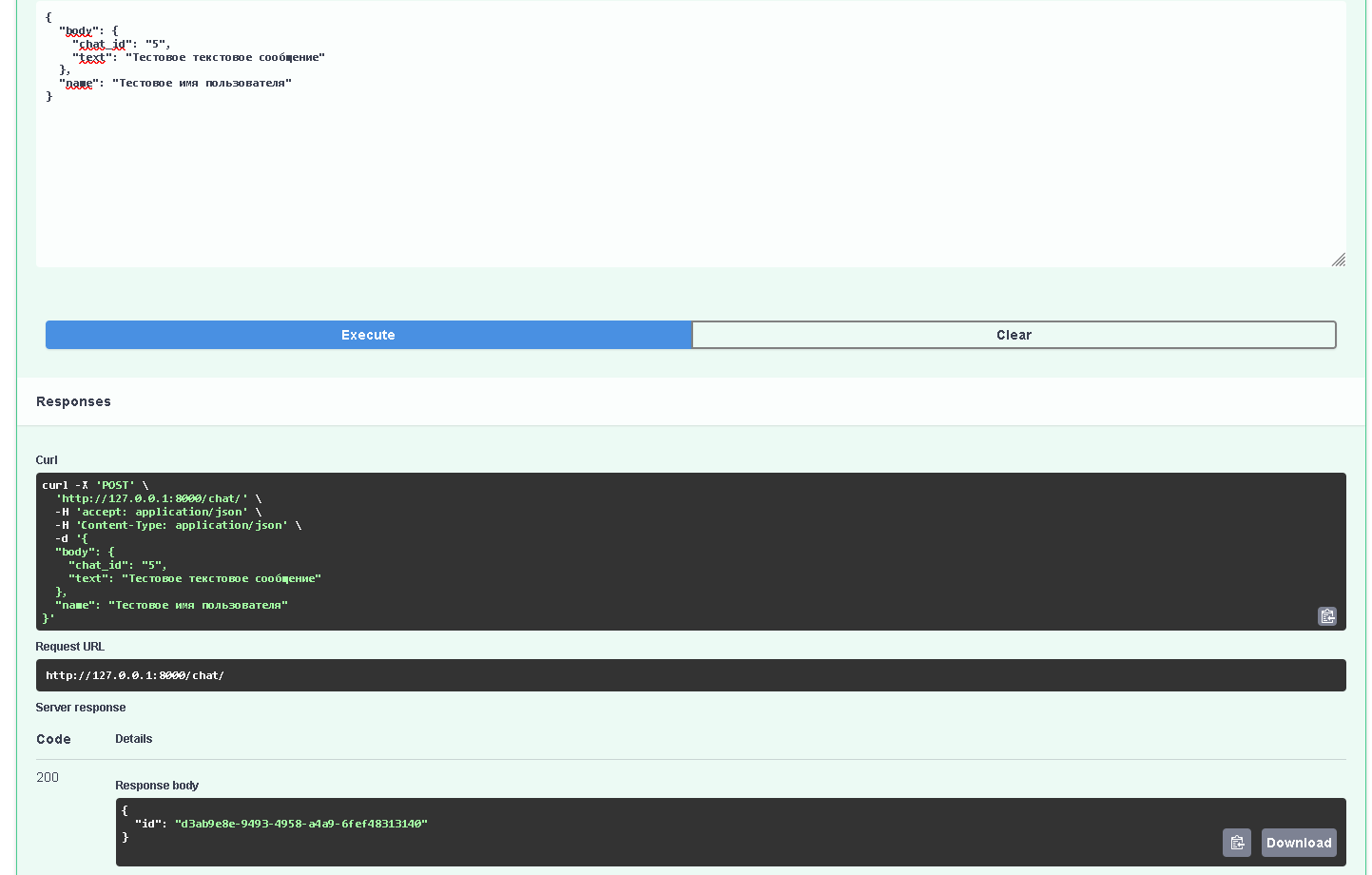Copy the response body to clipboard
1372x875 pixels.
click(1237, 843)
